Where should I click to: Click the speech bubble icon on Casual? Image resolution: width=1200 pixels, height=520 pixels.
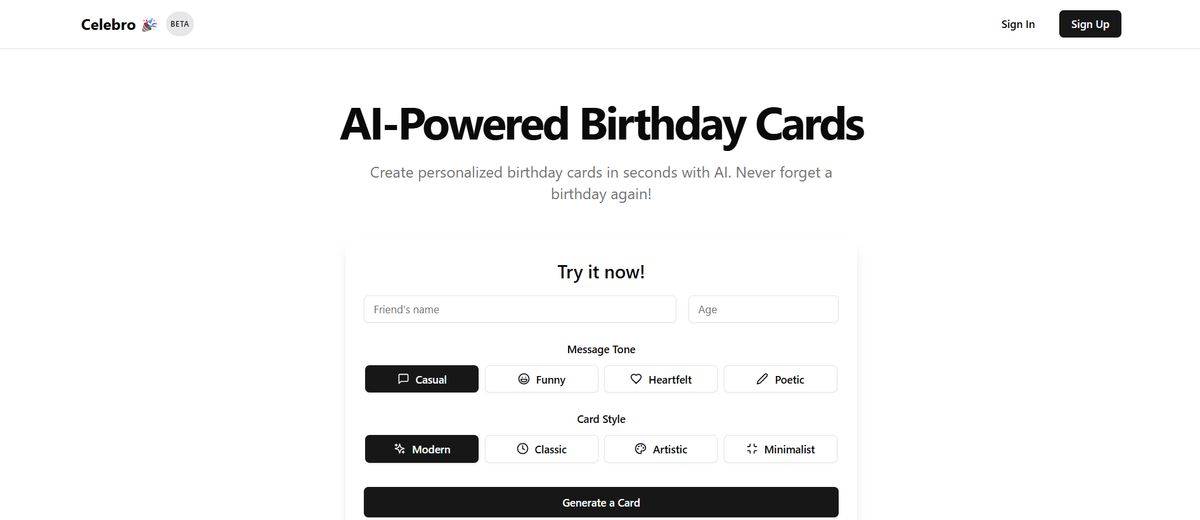click(x=403, y=379)
